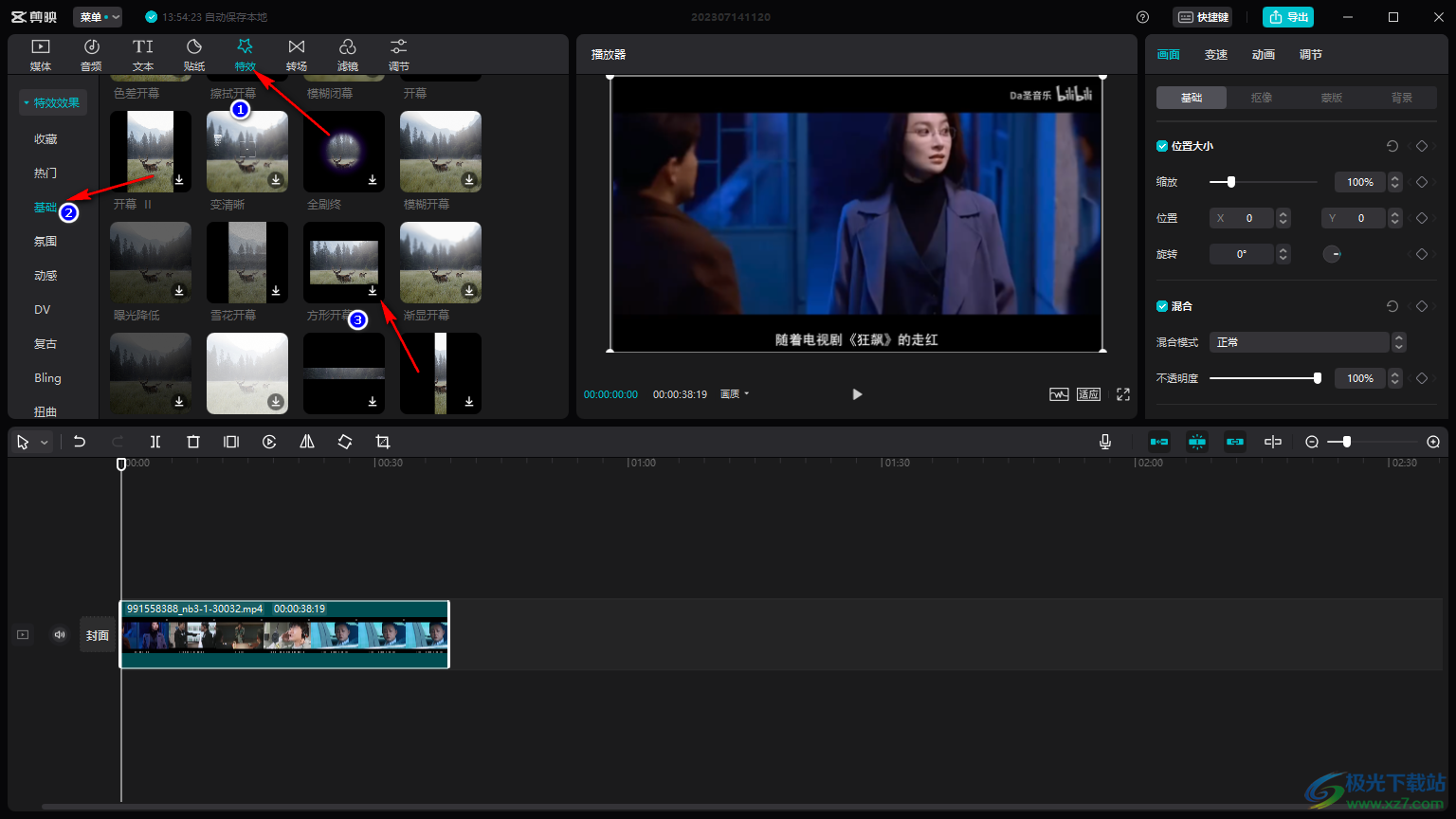Zoom in the timeline with plus icon
Image resolution: width=1456 pixels, height=819 pixels.
[1433, 442]
